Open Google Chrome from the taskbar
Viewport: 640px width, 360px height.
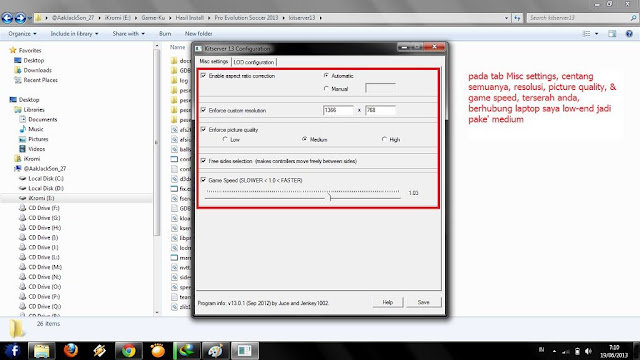coord(129,351)
